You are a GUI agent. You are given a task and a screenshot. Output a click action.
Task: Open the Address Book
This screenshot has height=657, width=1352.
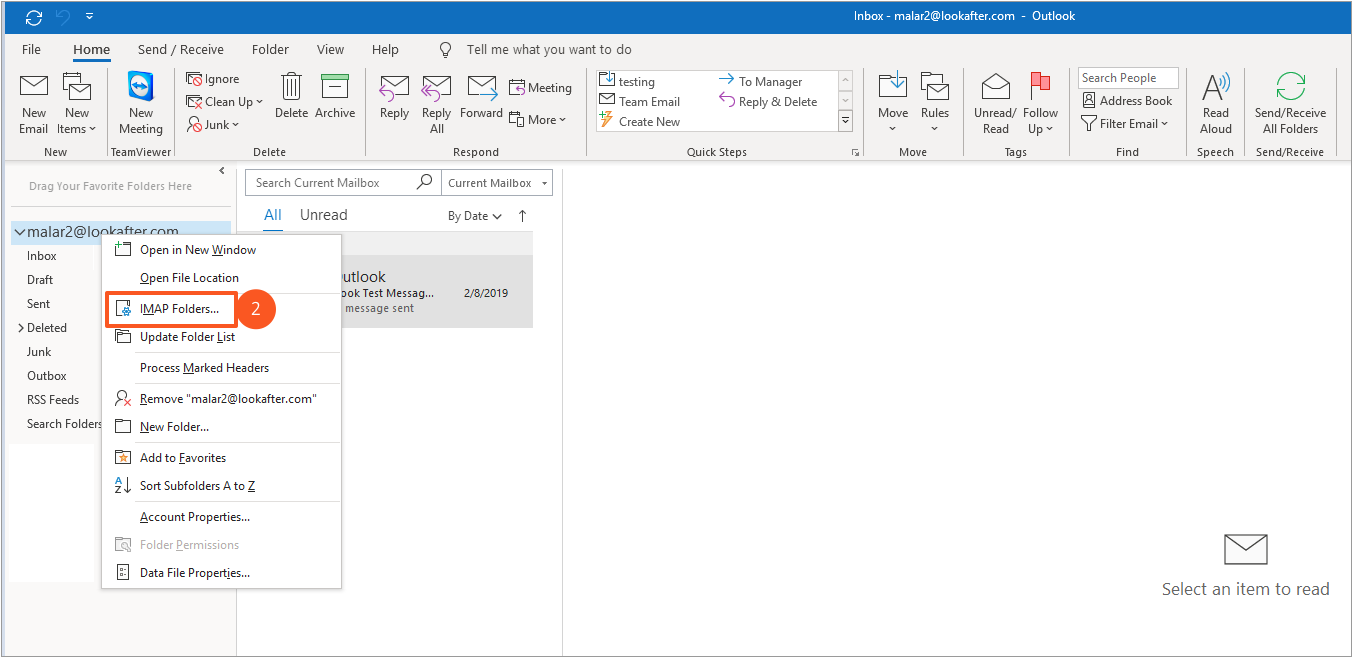click(1127, 101)
